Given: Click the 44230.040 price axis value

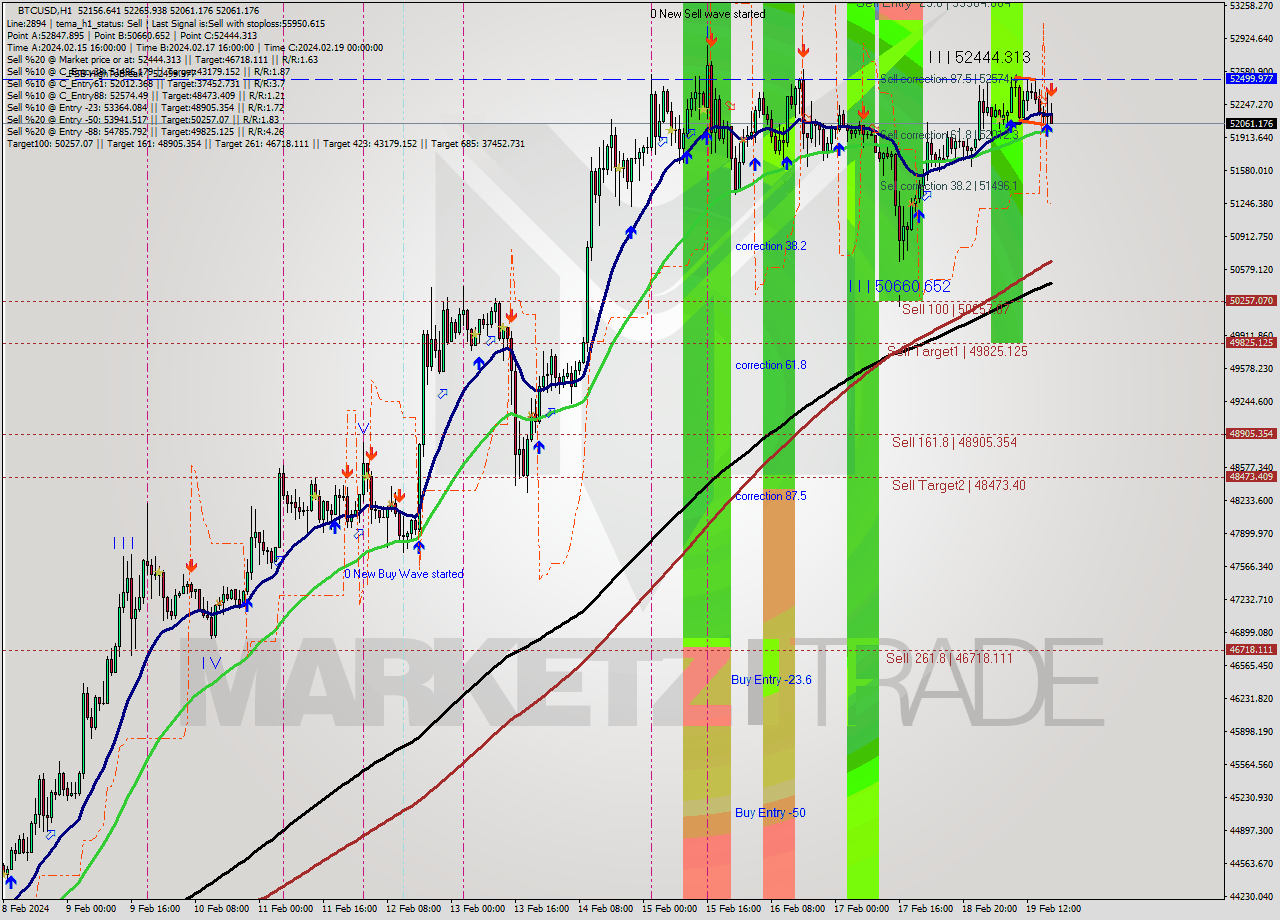Looking at the screenshot, I should click(x=1251, y=896).
